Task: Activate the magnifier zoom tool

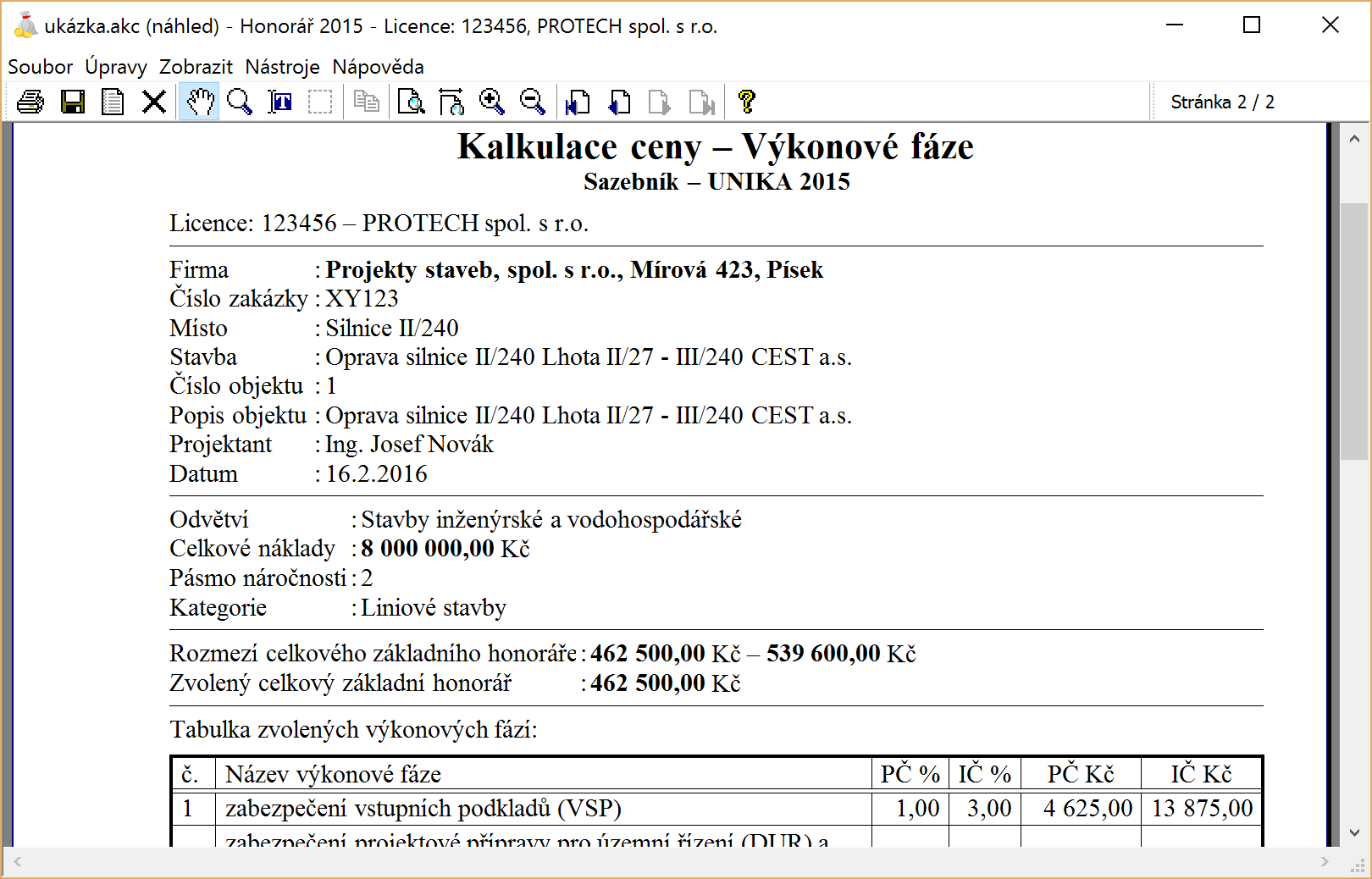Action: click(240, 102)
